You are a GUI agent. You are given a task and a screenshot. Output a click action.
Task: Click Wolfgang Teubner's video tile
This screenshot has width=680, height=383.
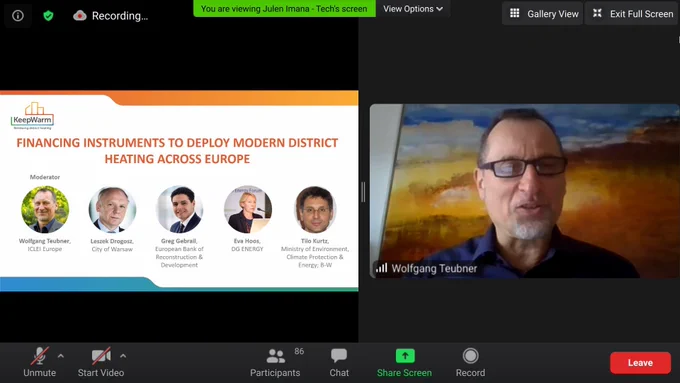[524, 191]
